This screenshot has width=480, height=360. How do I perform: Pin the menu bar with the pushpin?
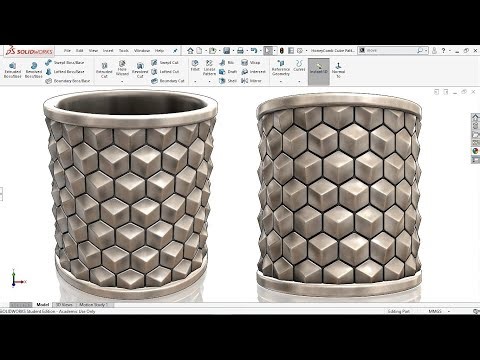[175, 51]
